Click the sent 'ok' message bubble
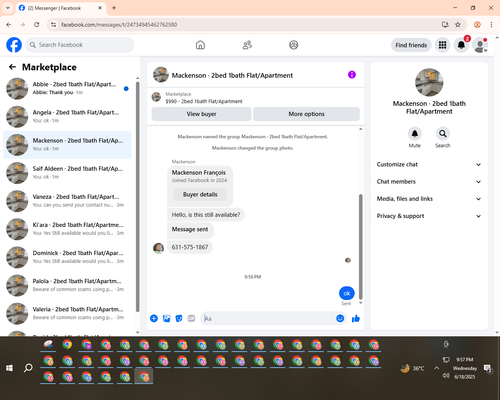The width and height of the screenshot is (500, 400). coord(347,293)
